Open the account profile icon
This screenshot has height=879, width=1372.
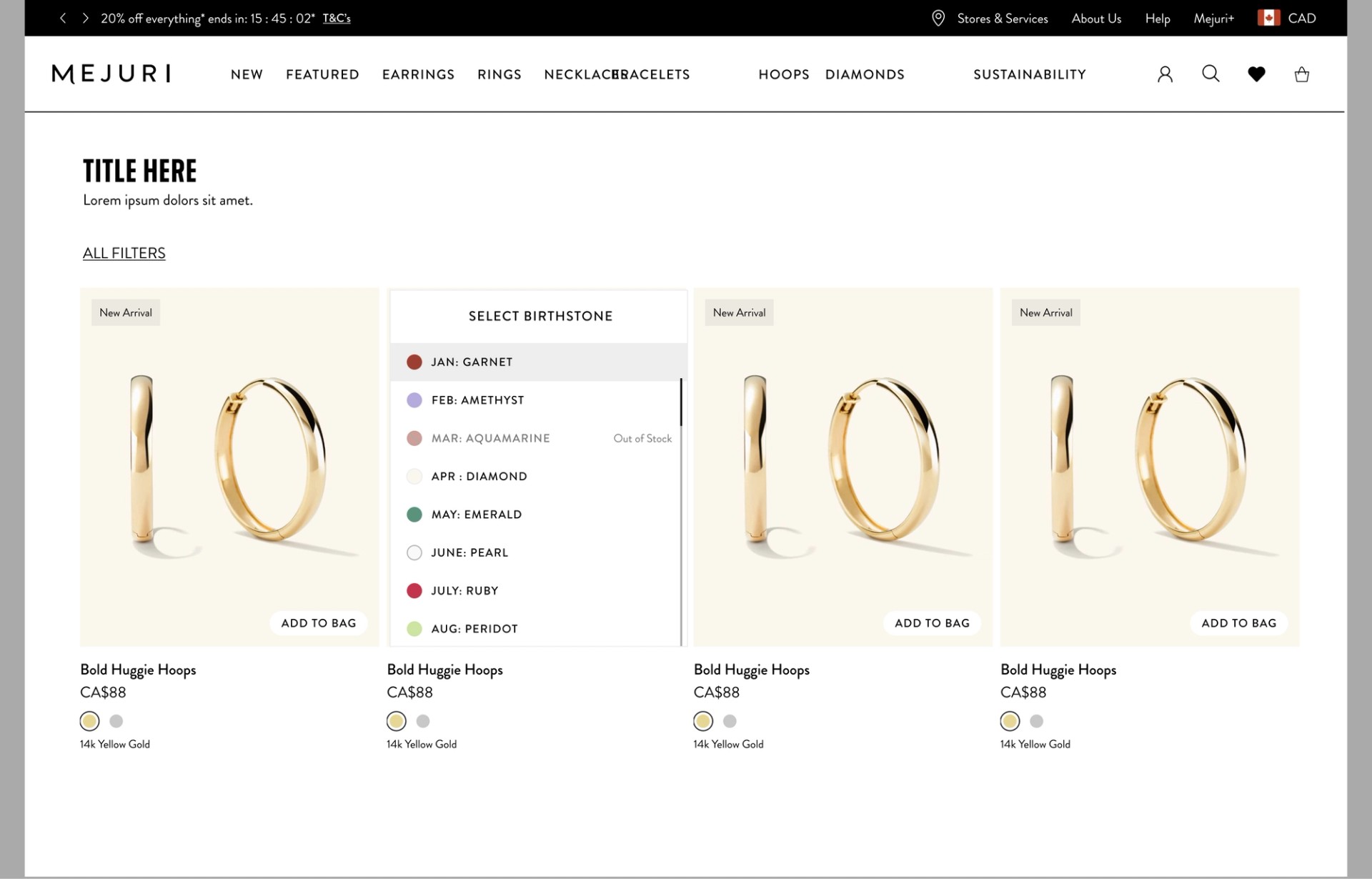click(1165, 74)
